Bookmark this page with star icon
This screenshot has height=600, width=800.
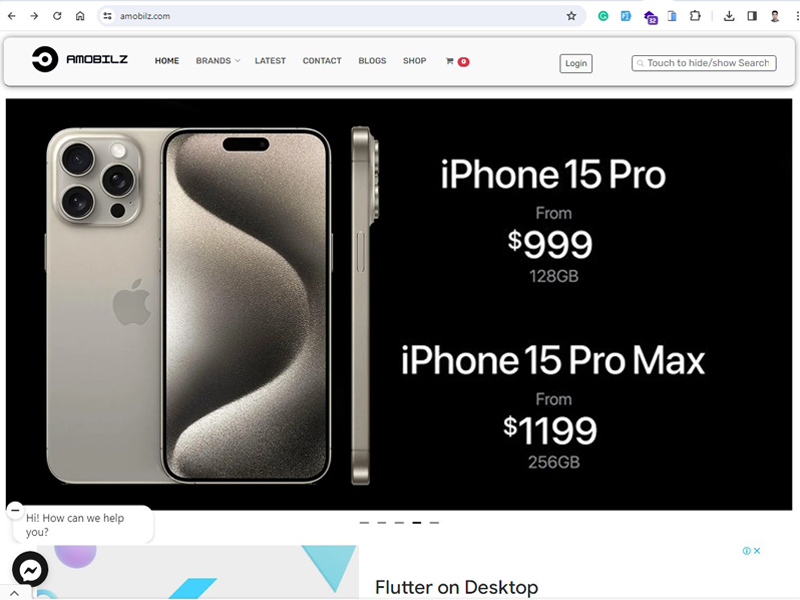[571, 16]
